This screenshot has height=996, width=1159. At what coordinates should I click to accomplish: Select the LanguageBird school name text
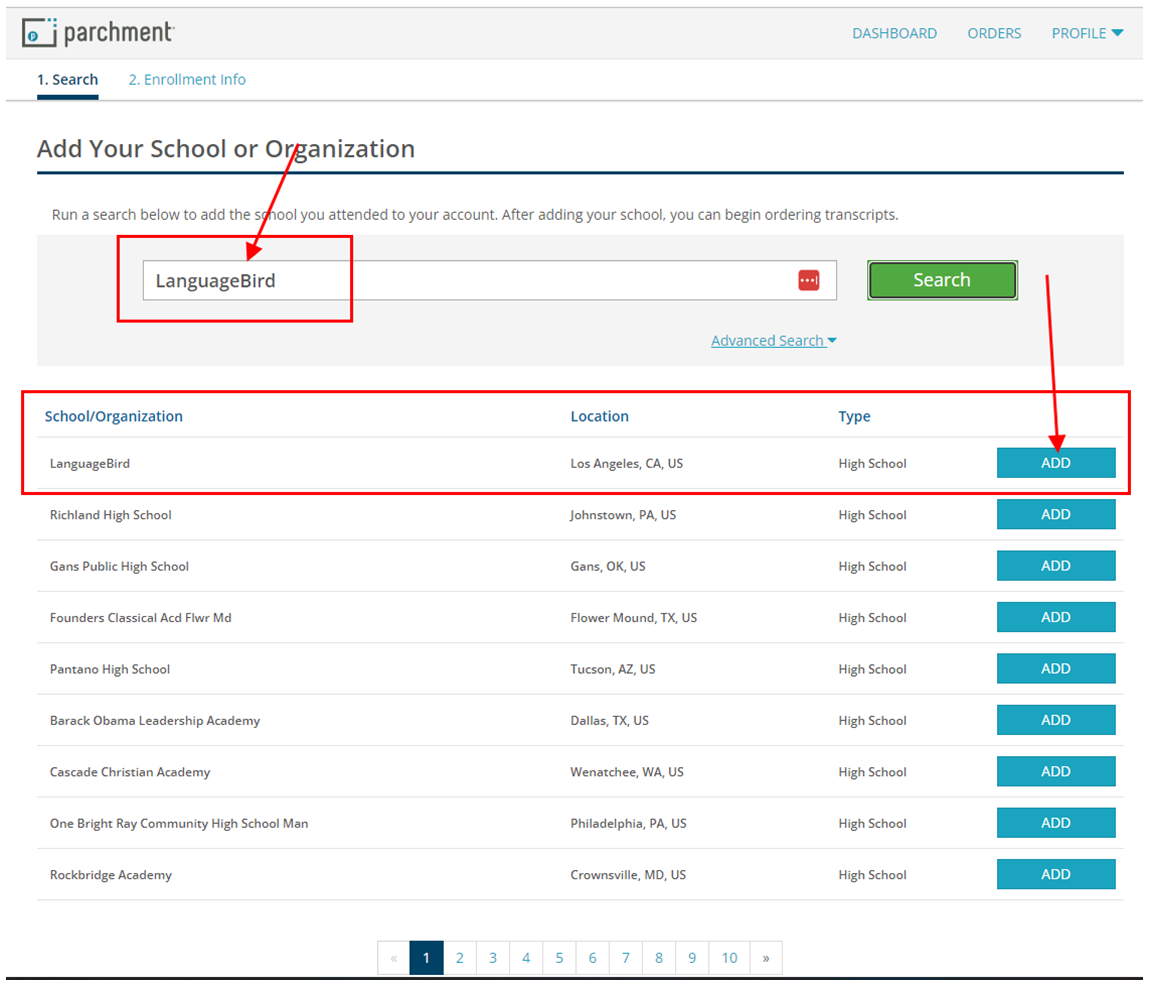coord(89,464)
